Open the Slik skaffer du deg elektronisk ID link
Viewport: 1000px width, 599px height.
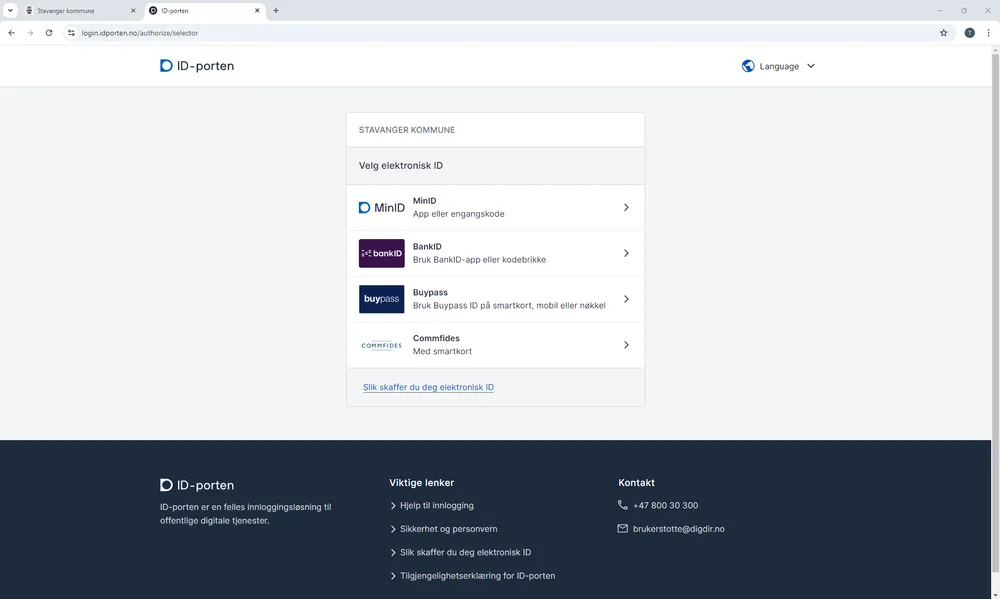[428, 387]
